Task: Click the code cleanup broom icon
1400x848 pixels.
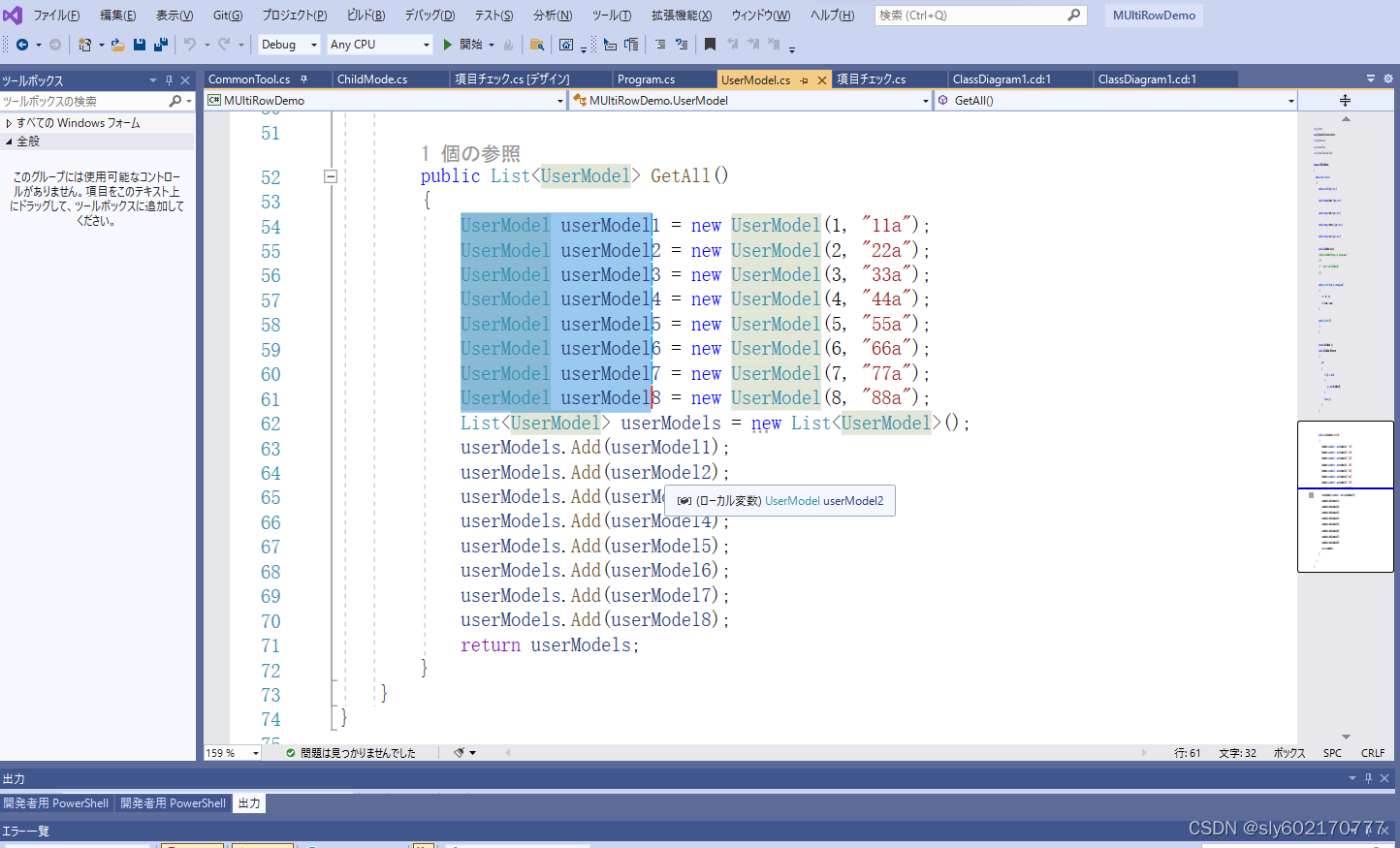Action: point(460,753)
